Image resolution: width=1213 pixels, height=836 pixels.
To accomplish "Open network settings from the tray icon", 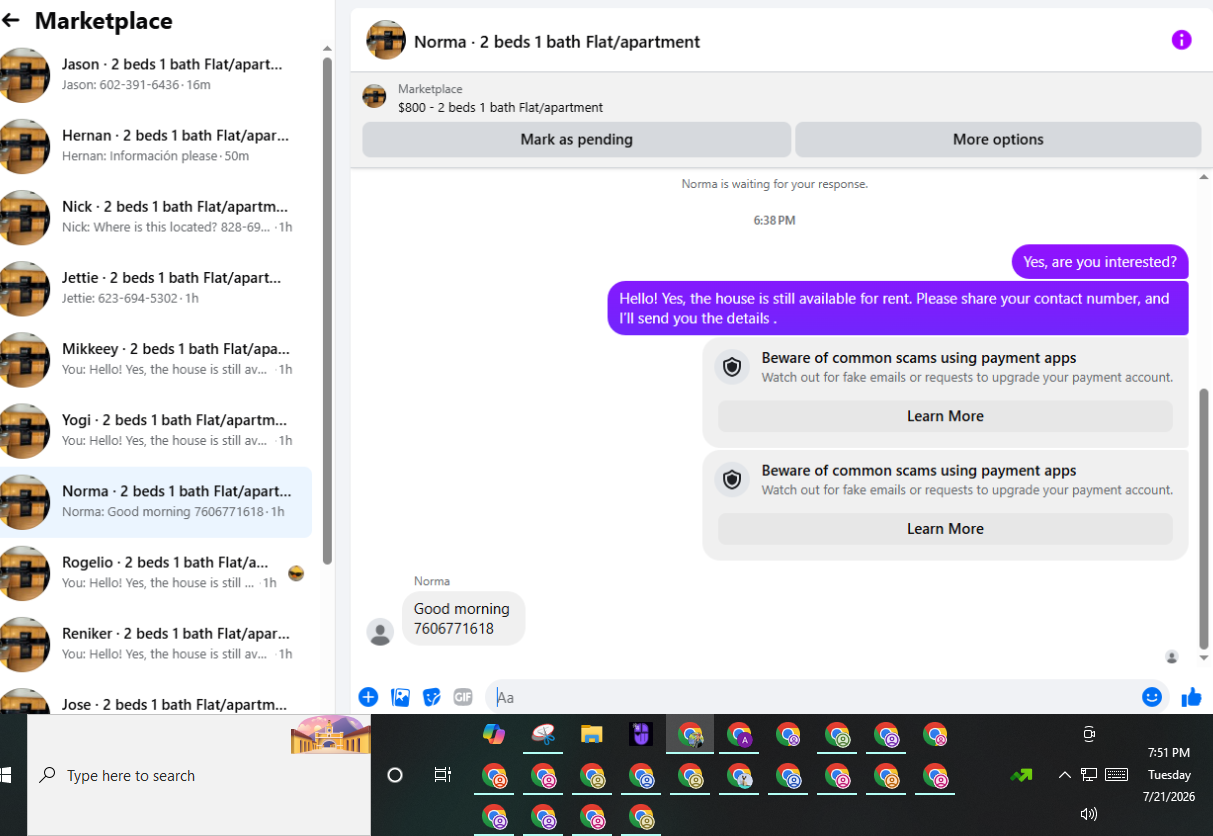I will pyautogui.click(x=1089, y=775).
